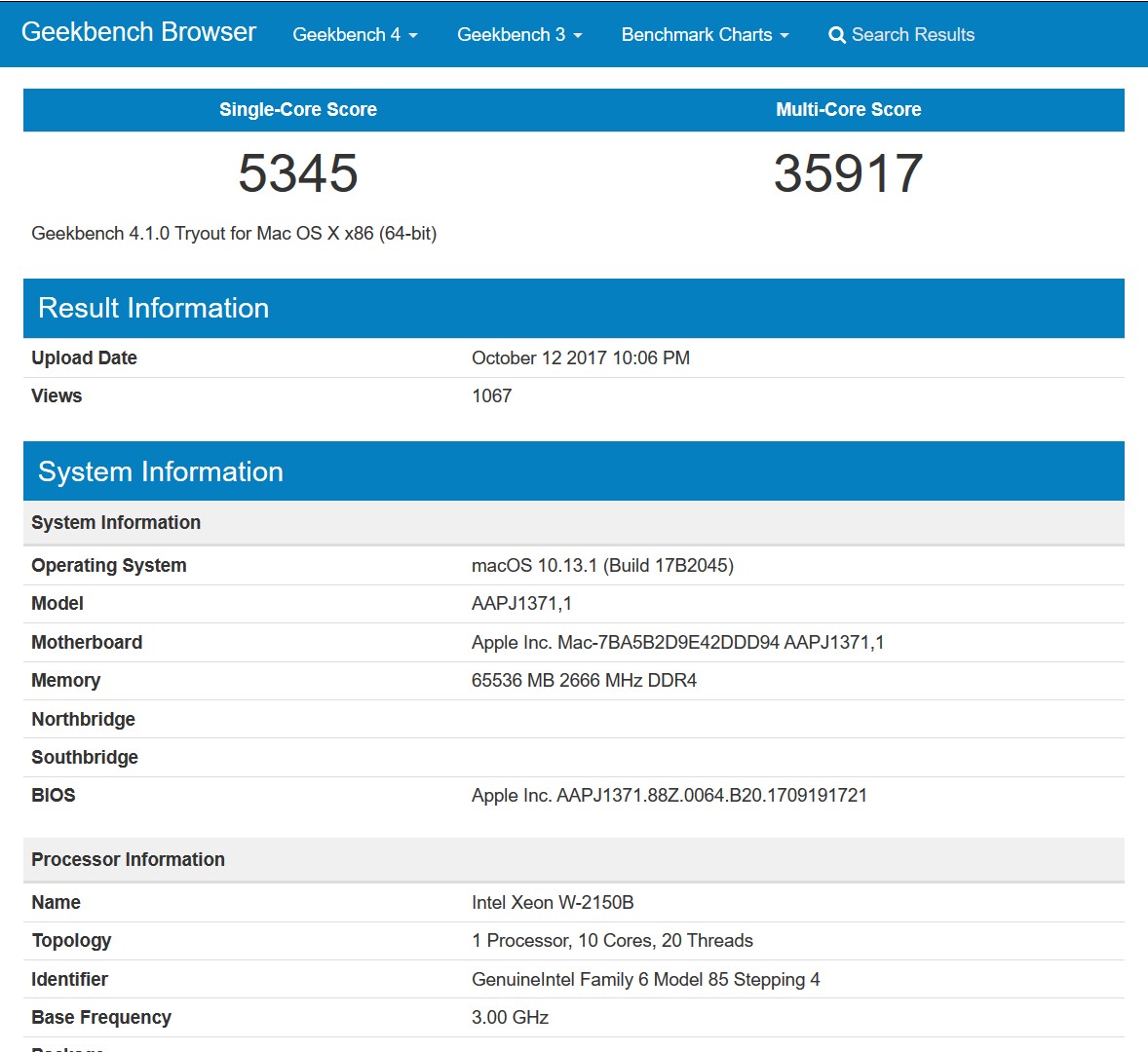Select the Apple Inc. Mac-7BA5B2D9E42DDD94 motherboard value
1148x1052 pixels.
tap(678, 642)
